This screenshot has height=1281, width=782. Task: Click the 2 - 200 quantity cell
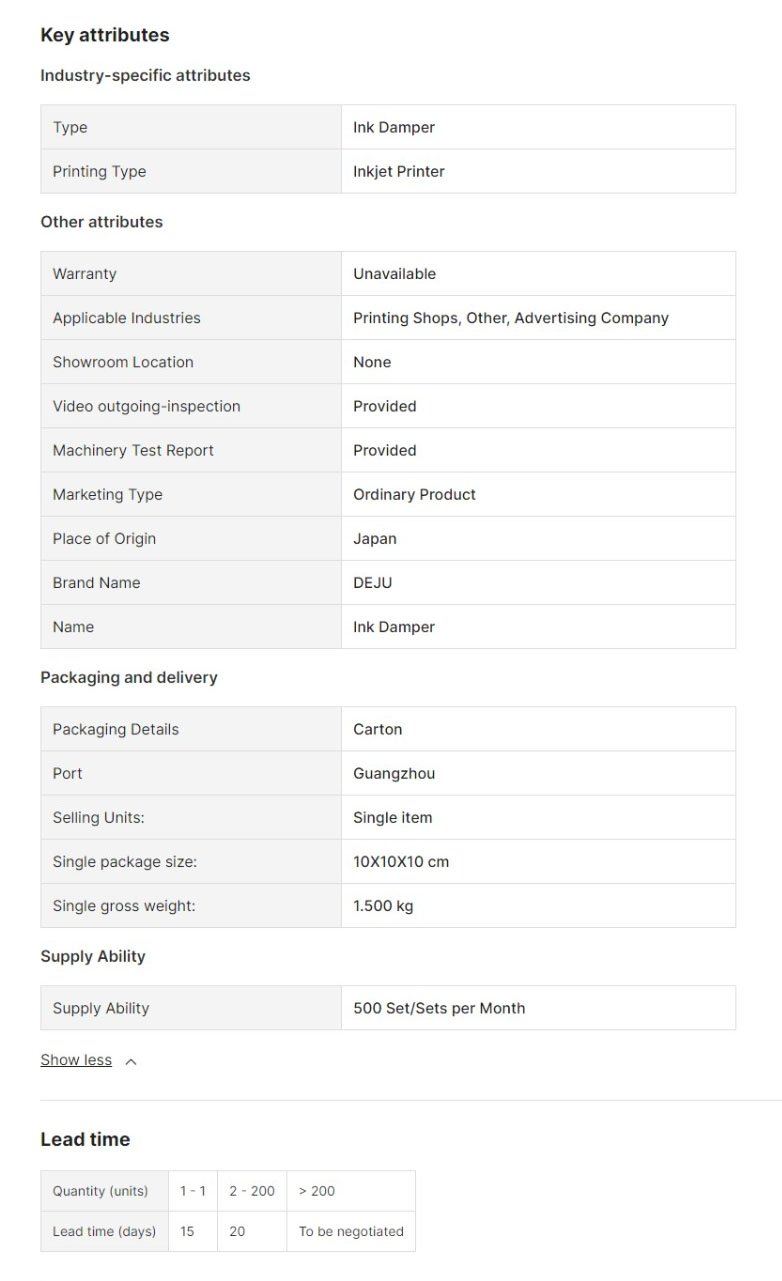[x=252, y=1191]
